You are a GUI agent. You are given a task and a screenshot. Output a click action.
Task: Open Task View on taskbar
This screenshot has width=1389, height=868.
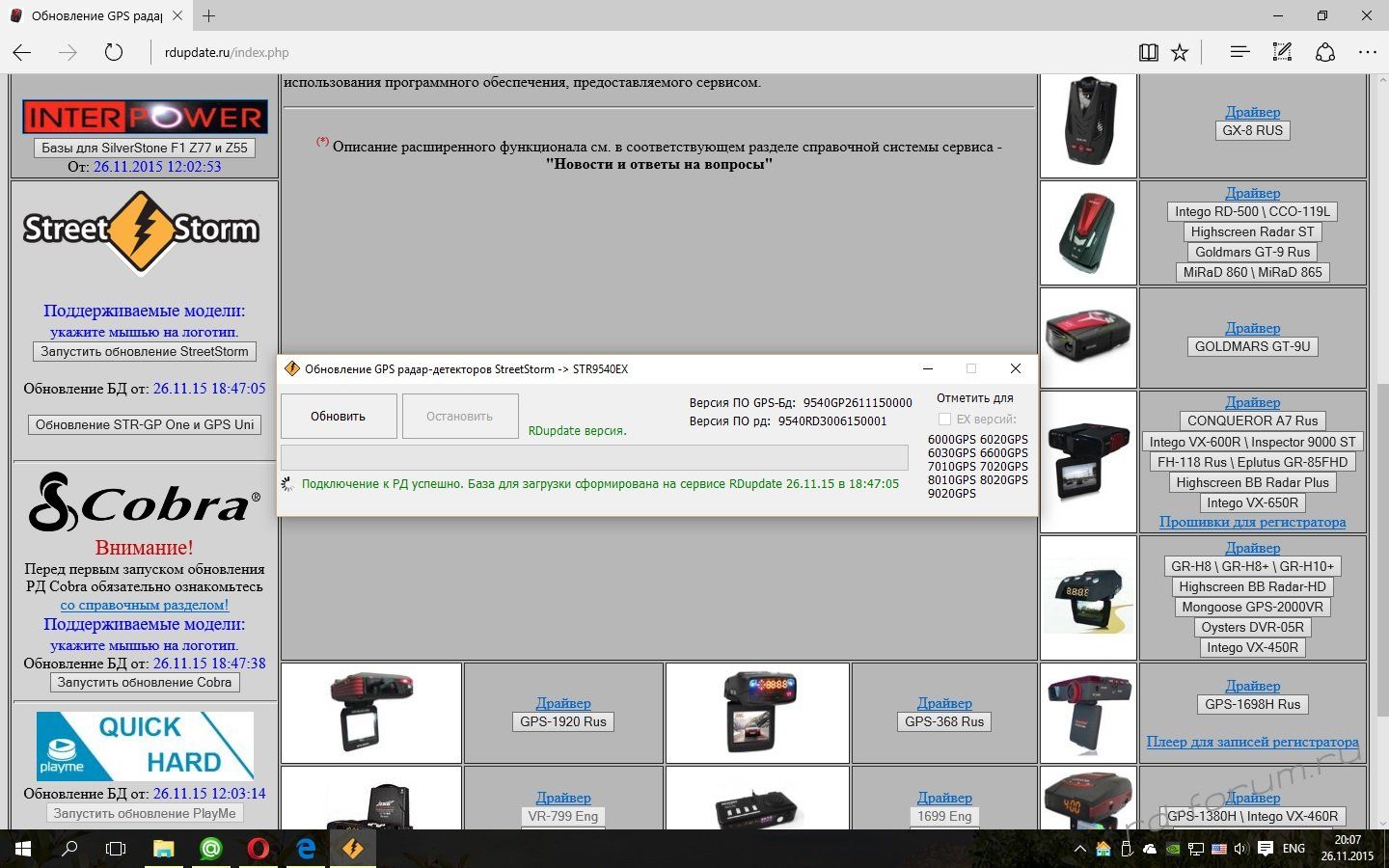[116, 849]
